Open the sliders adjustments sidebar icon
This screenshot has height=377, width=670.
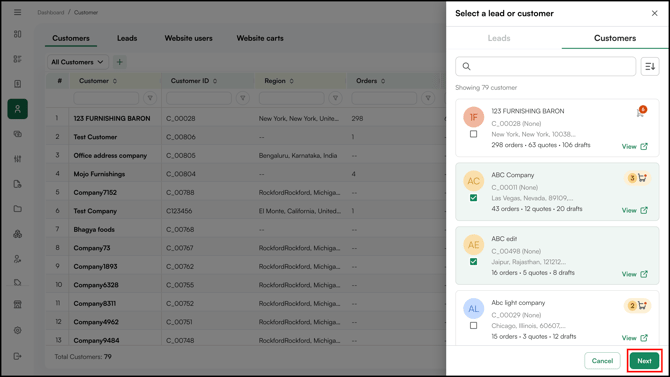(x=18, y=159)
